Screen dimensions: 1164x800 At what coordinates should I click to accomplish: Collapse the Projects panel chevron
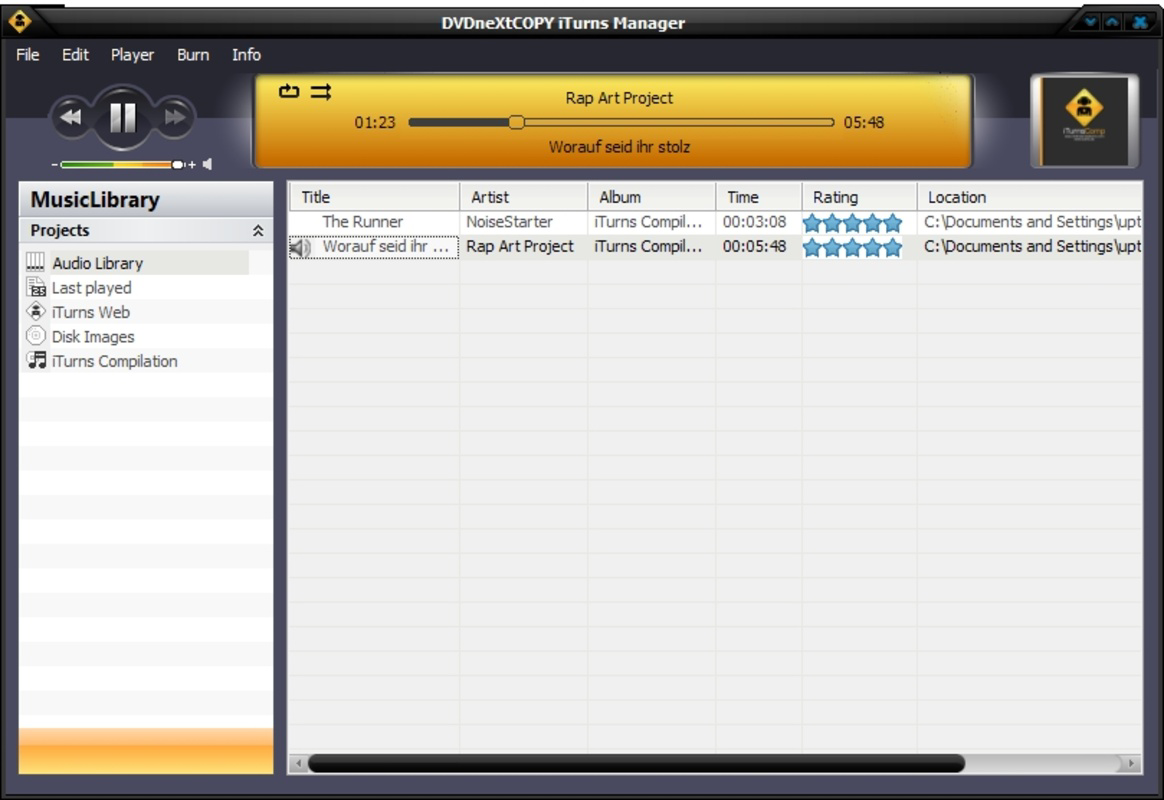click(258, 231)
